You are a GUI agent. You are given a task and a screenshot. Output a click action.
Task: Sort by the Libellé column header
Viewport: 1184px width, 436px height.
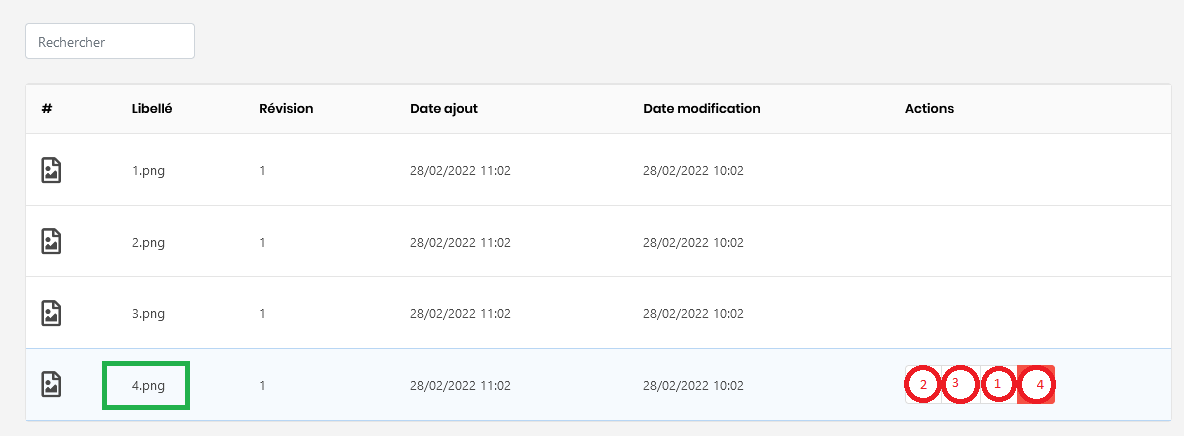pyautogui.click(x=152, y=109)
